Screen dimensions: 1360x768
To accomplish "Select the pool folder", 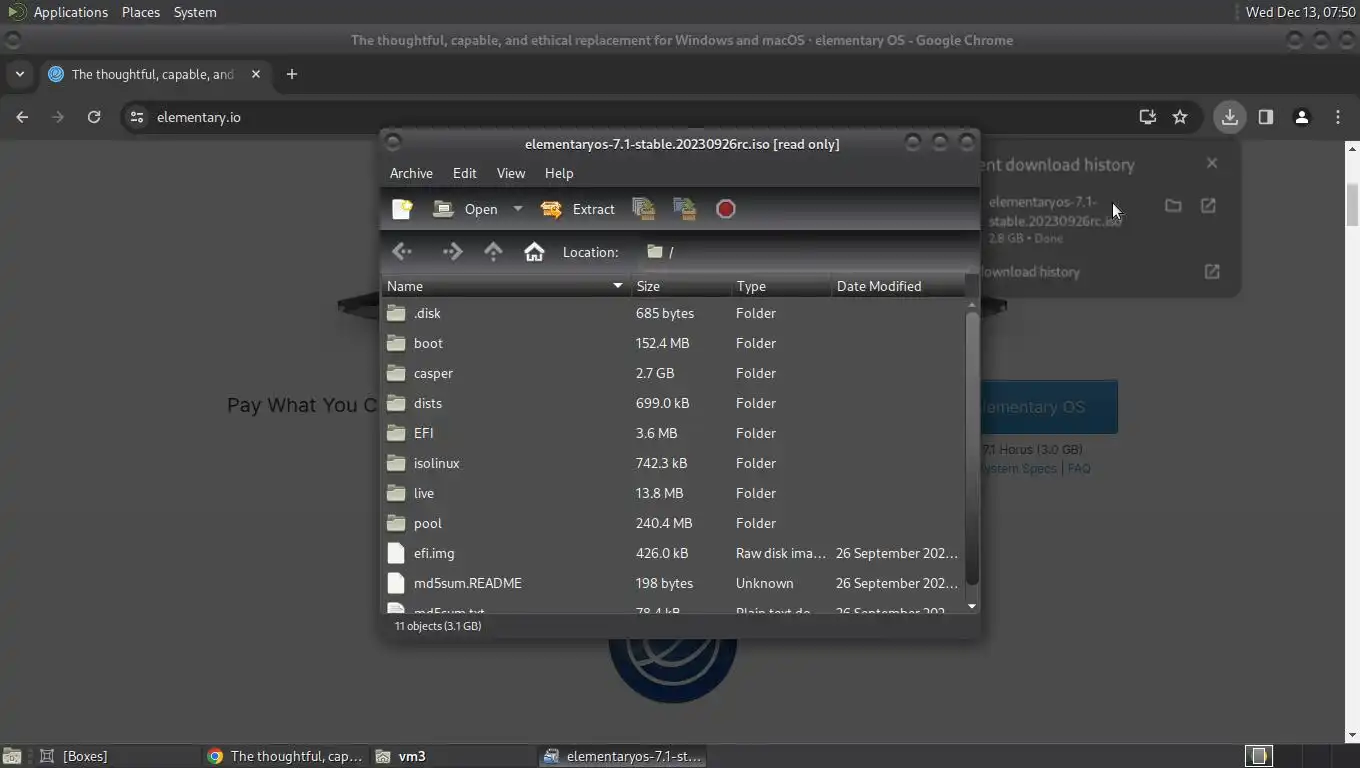I will tap(672, 523).
